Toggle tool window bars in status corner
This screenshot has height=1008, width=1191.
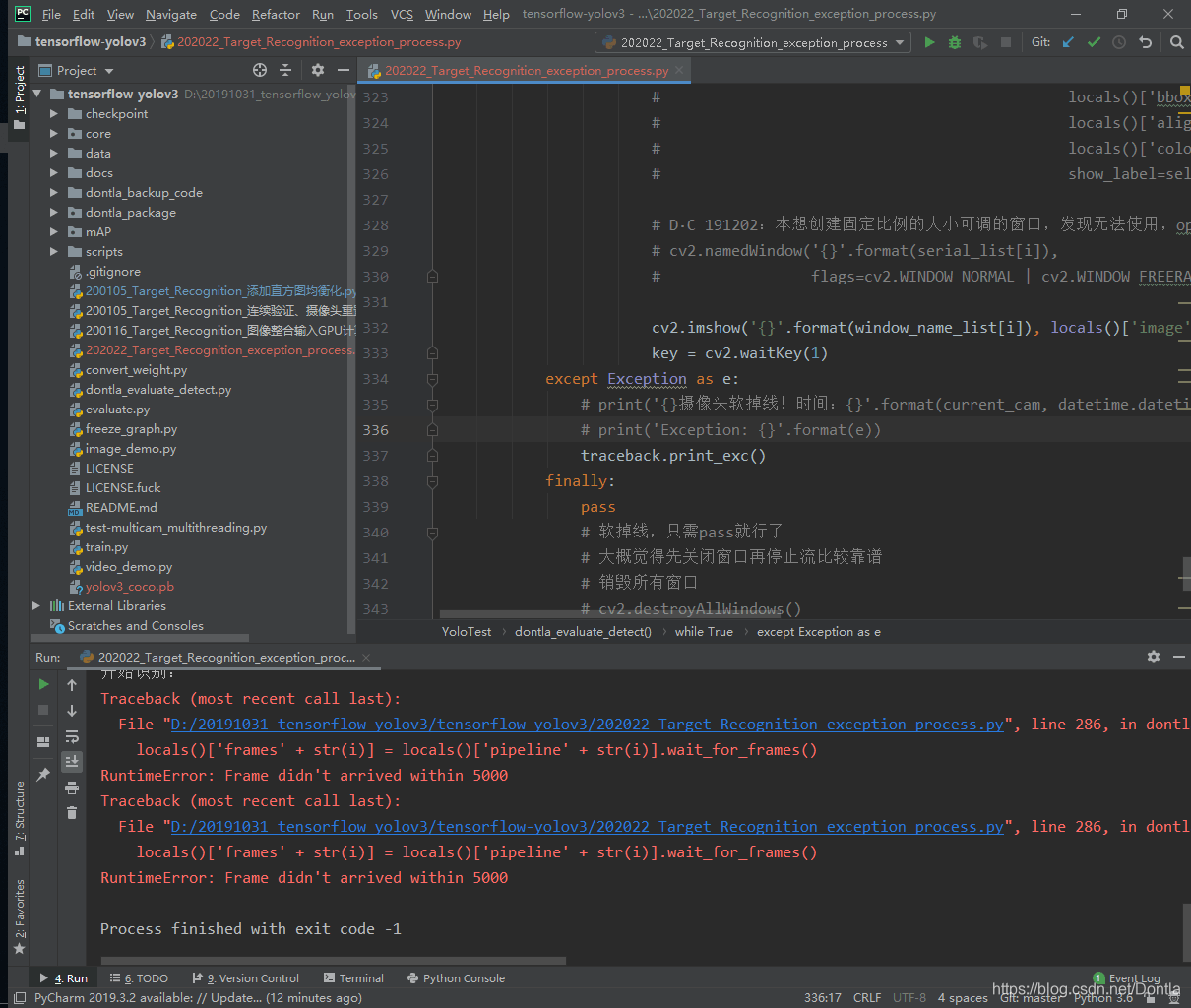[x=20, y=998]
